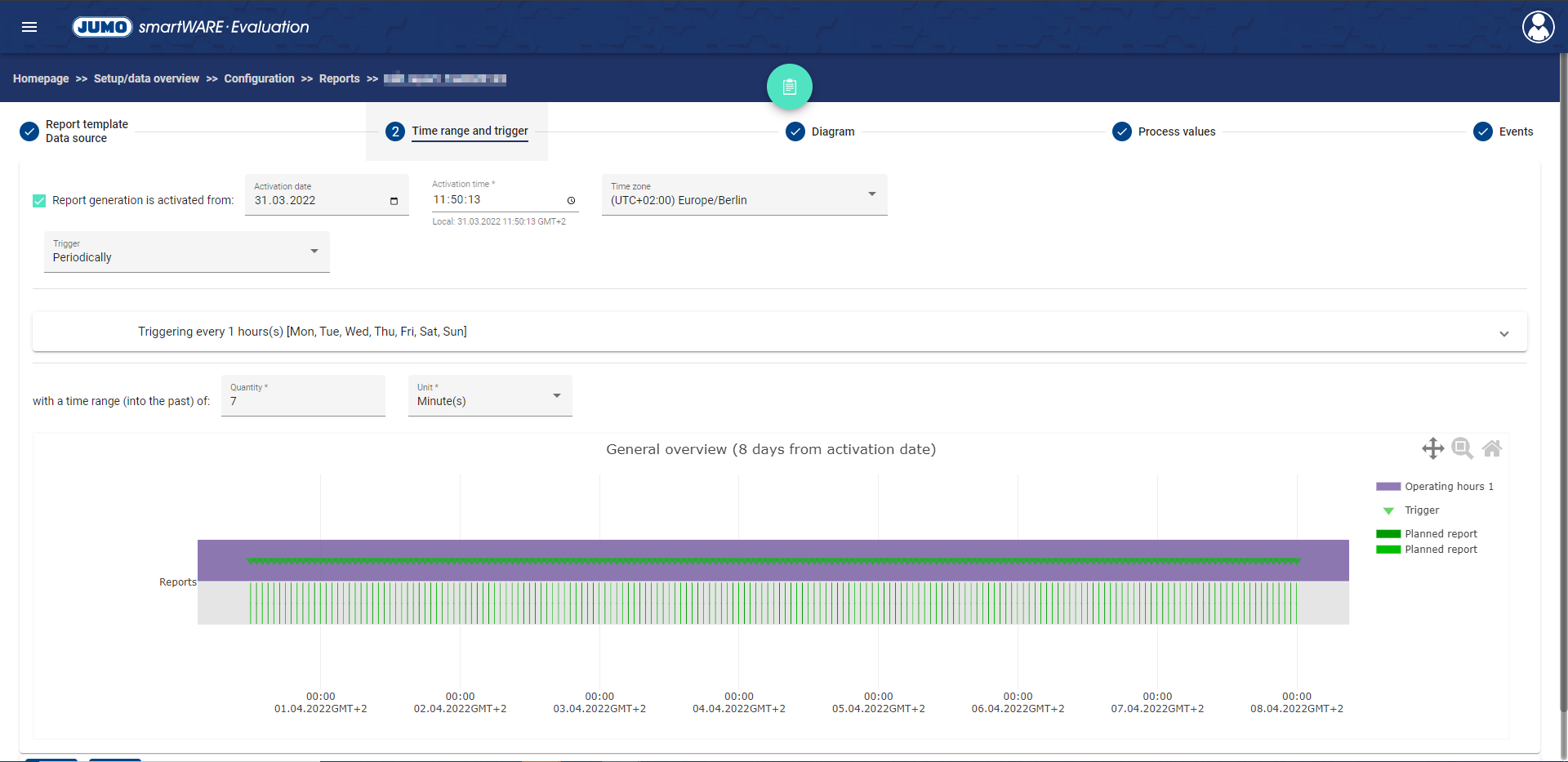Expand the Triggering every 1 hours panel
The image size is (1568, 762).
(x=1503, y=333)
